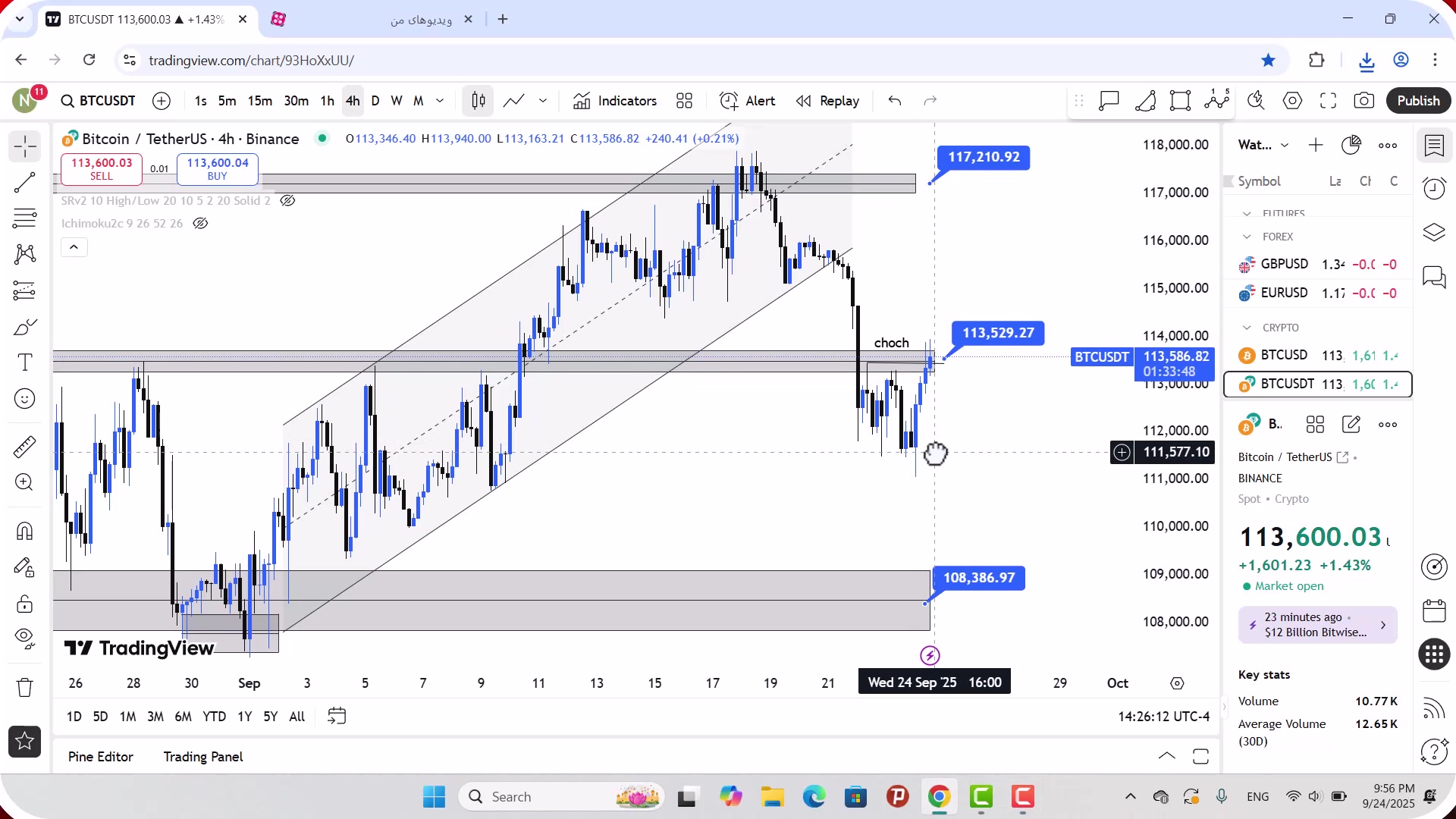Open the alerts clock sidebar panel
This screenshot has height=819, width=1456.
1434,188
